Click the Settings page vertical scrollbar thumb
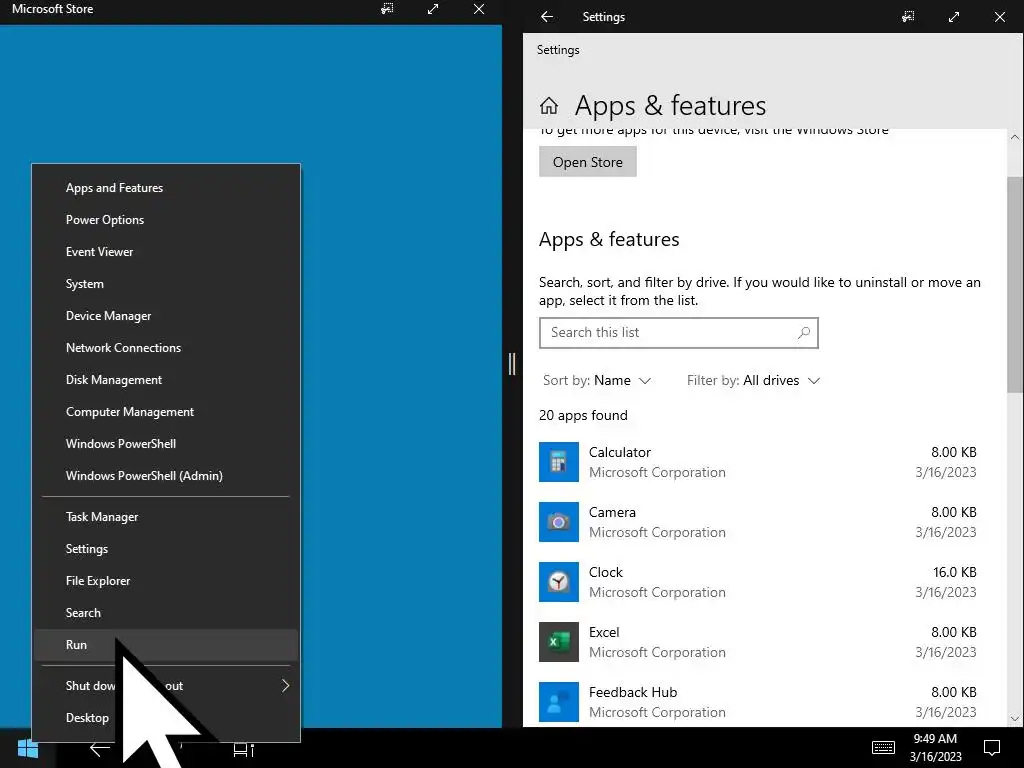Image resolution: width=1024 pixels, height=768 pixels. [x=1015, y=284]
